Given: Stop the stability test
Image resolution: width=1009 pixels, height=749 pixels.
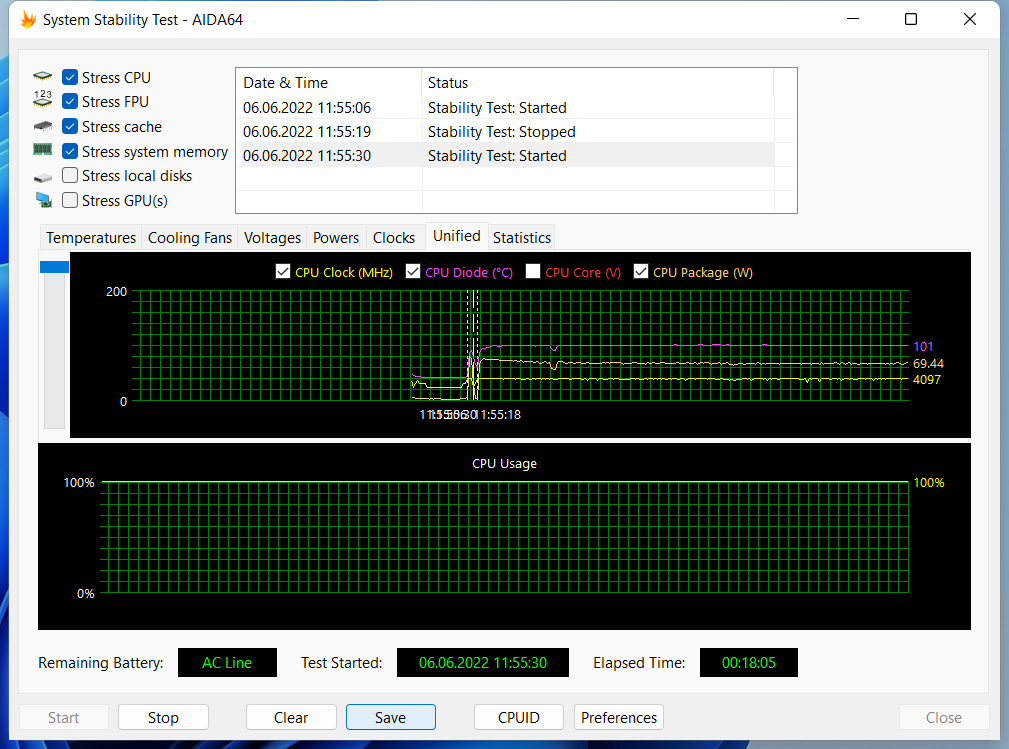Looking at the screenshot, I should click(163, 717).
